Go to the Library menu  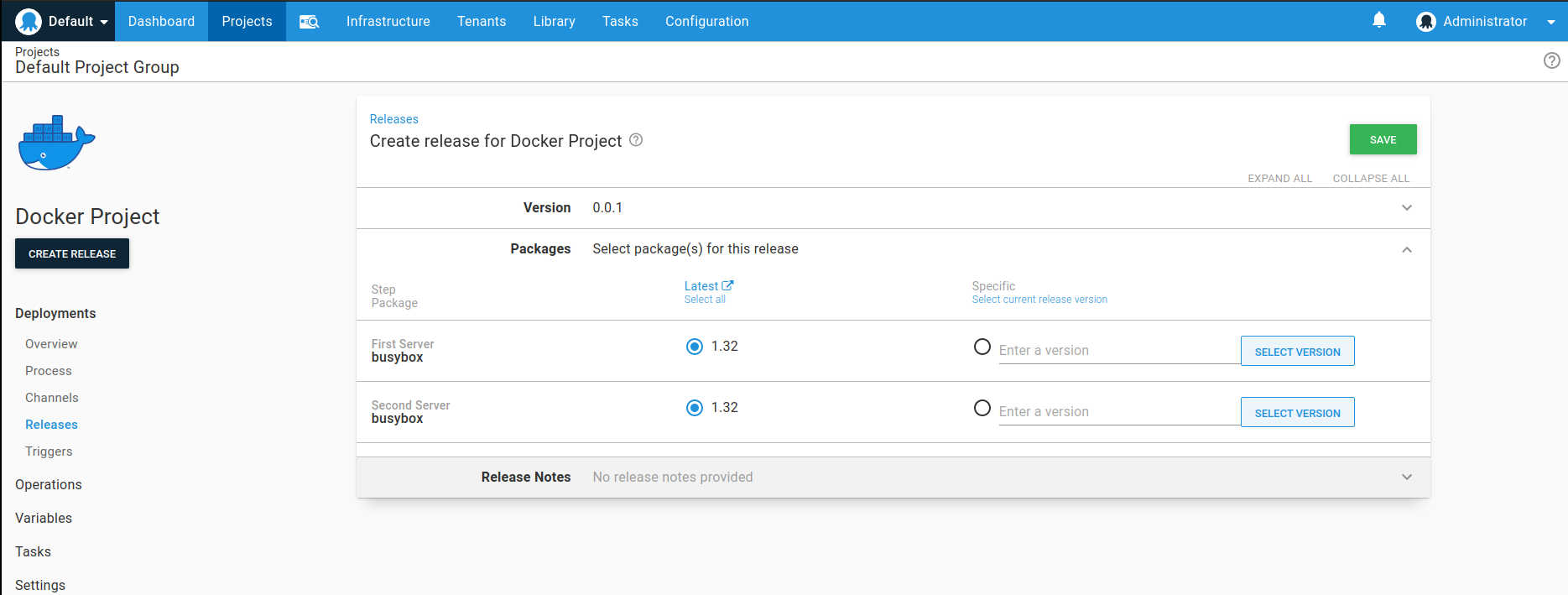(x=555, y=21)
